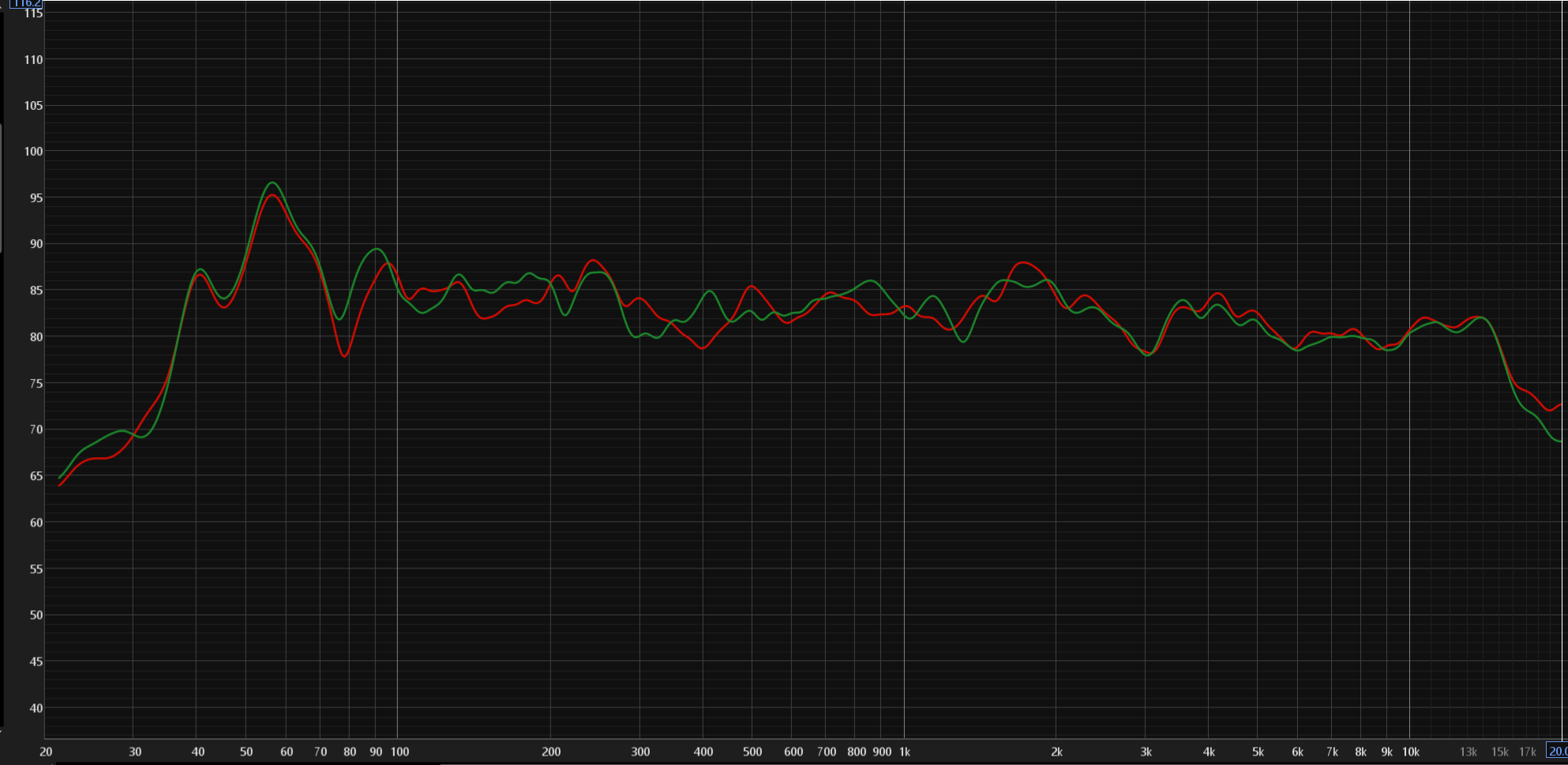
Task: Click the 115 label on the level axis
Action: pyautogui.click(x=33, y=13)
